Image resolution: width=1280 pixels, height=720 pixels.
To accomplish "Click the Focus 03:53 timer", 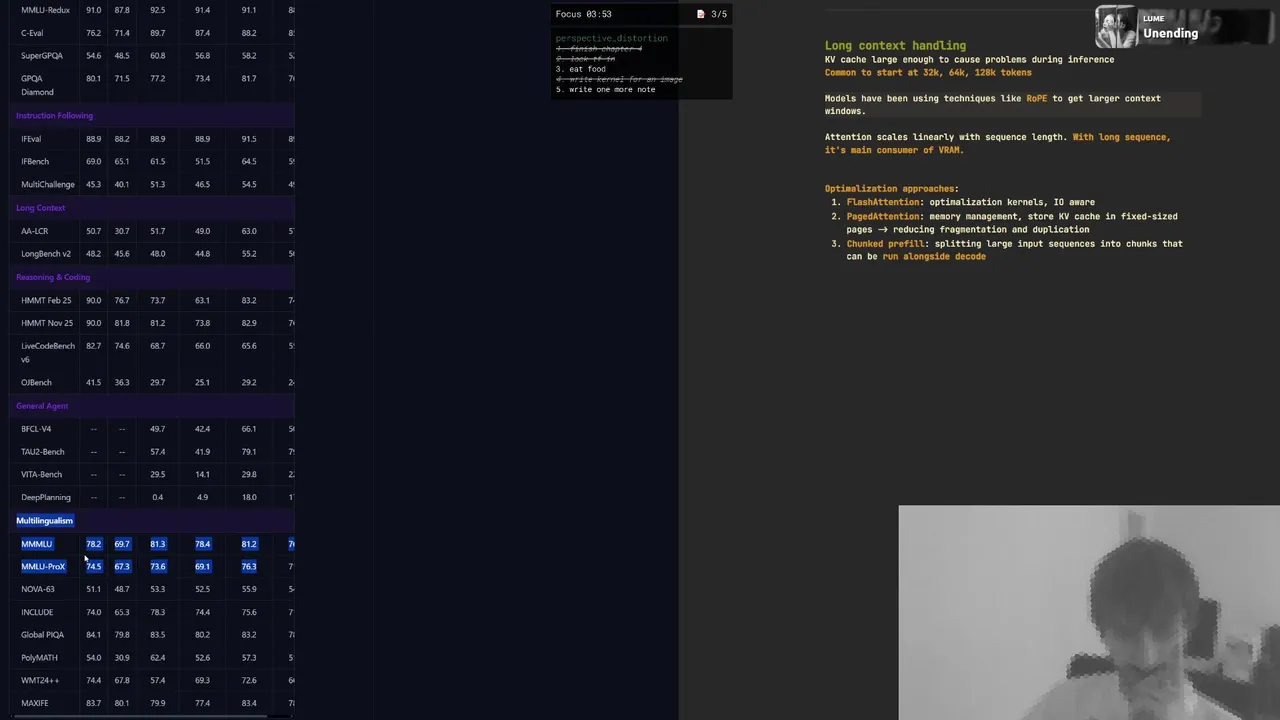I will pos(583,14).
